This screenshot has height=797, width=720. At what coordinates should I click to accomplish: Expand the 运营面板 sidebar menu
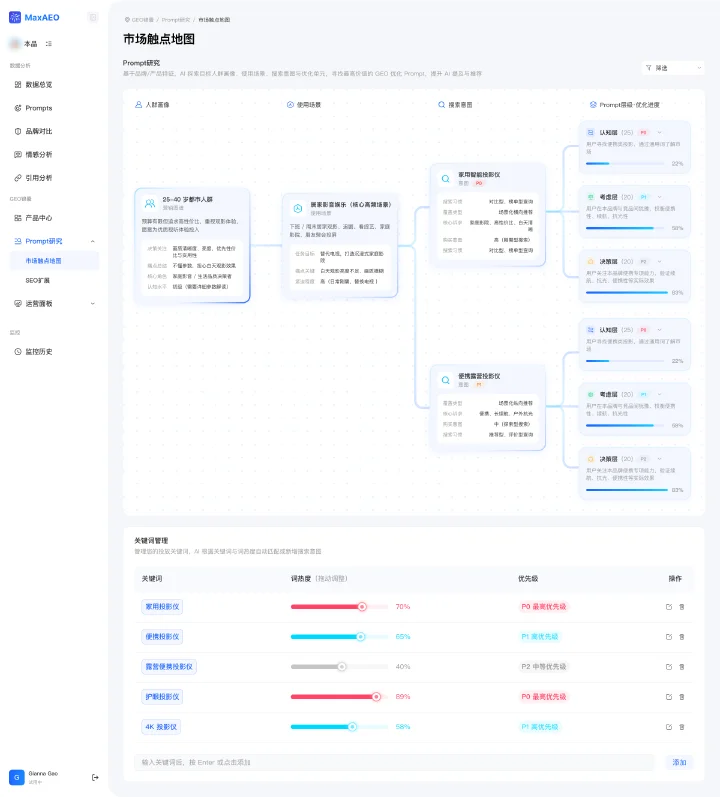(92, 304)
